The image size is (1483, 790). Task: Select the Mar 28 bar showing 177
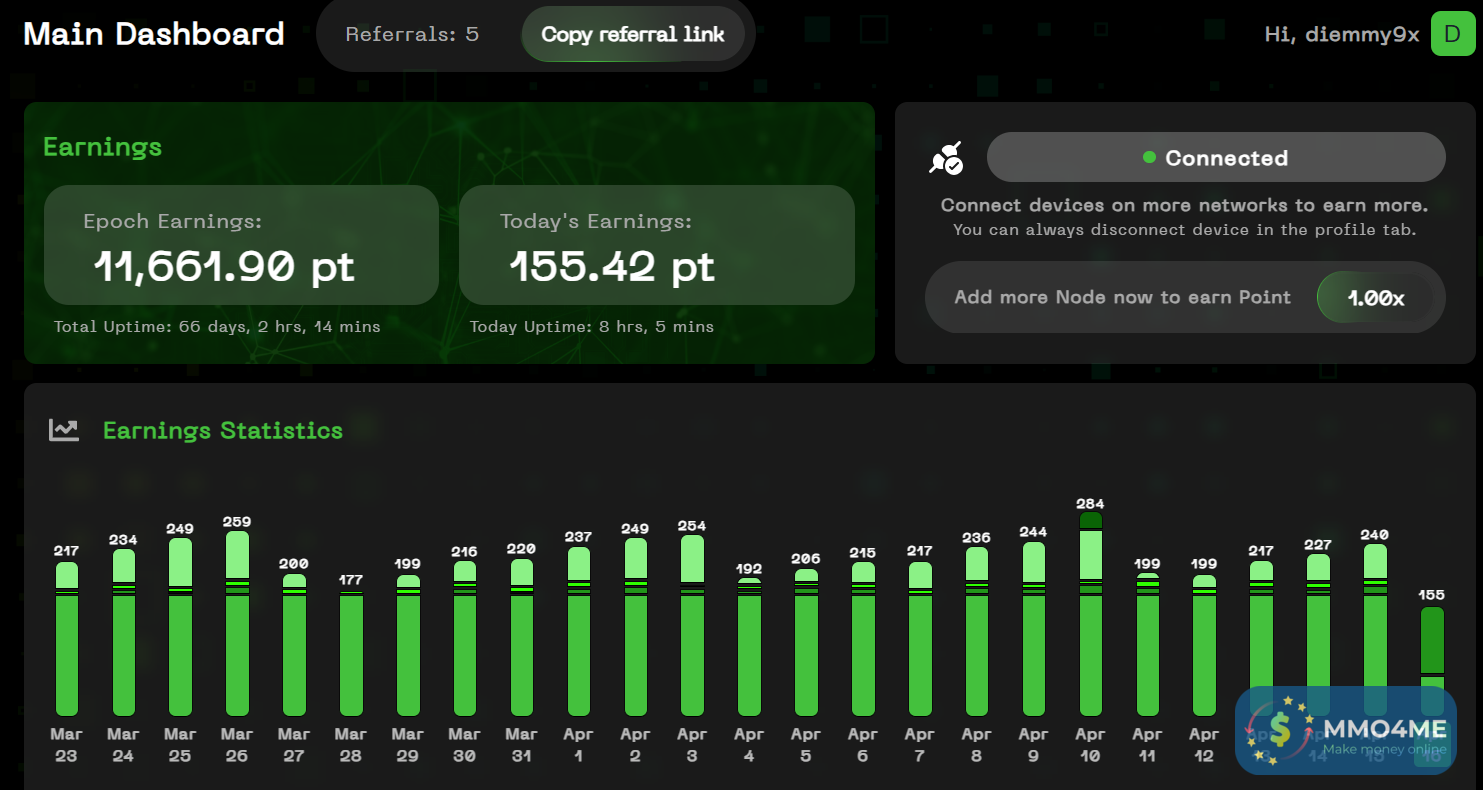tap(351, 653)
